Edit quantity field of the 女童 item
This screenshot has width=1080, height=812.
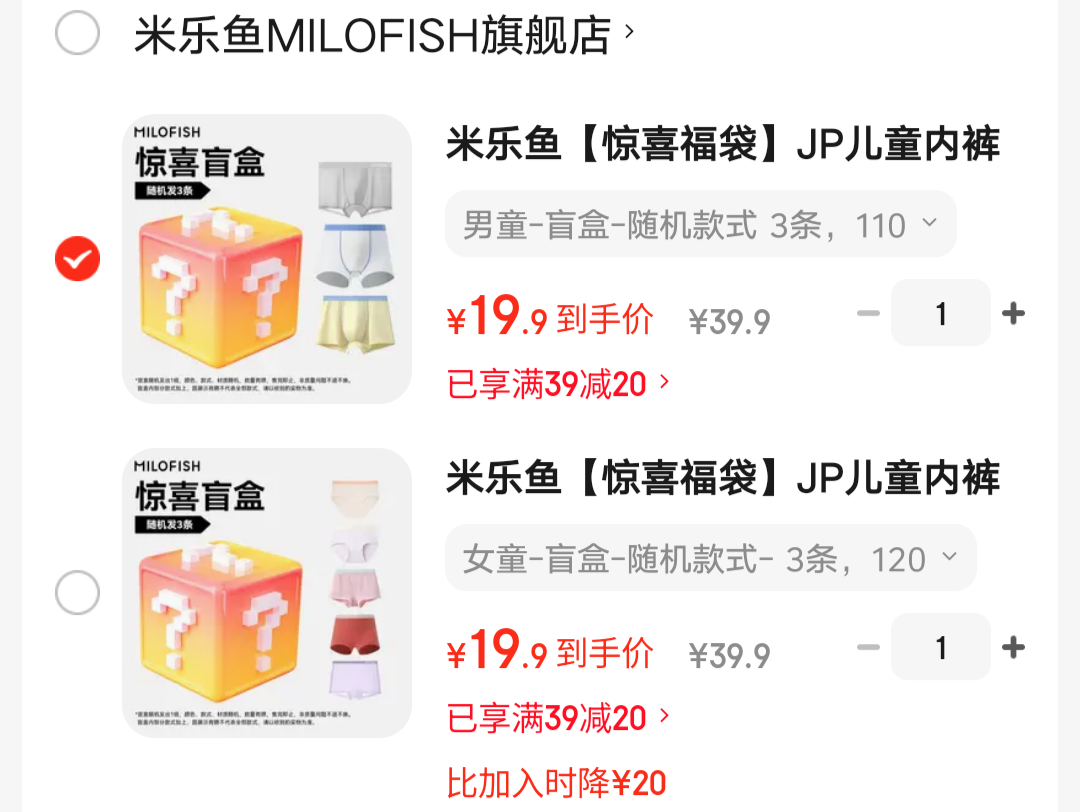pyautogui.click(x=941, y=647)
